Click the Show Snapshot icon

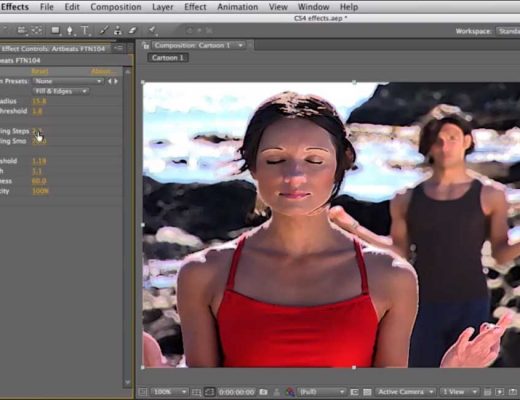(277, 392)
